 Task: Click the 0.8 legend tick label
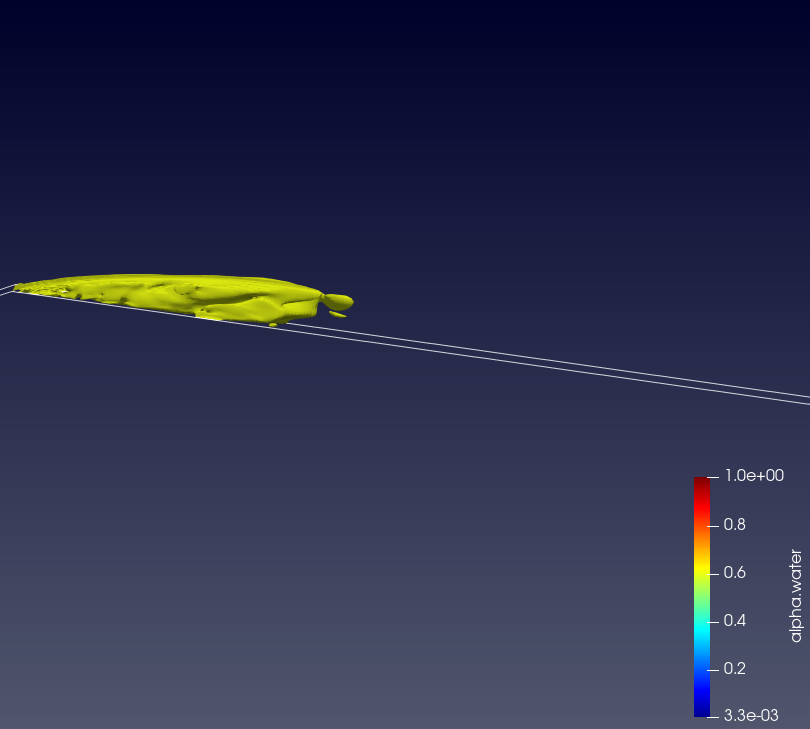[734, 524]
